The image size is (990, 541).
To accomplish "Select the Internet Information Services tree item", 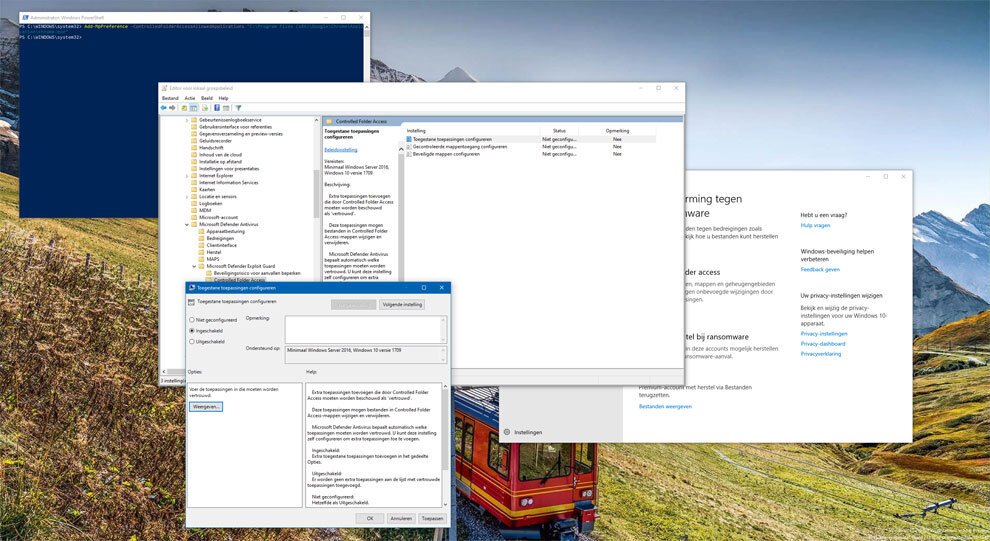I will 229,182.
